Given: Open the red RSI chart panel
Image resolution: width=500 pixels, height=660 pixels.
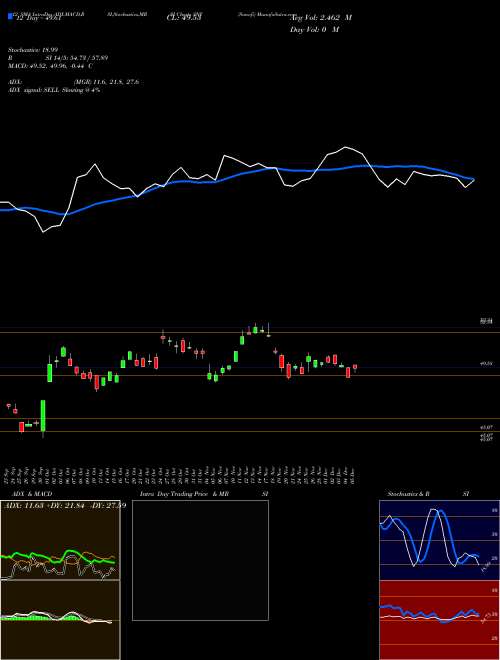Looking at the screenshot, I should (x=439, y=620).
